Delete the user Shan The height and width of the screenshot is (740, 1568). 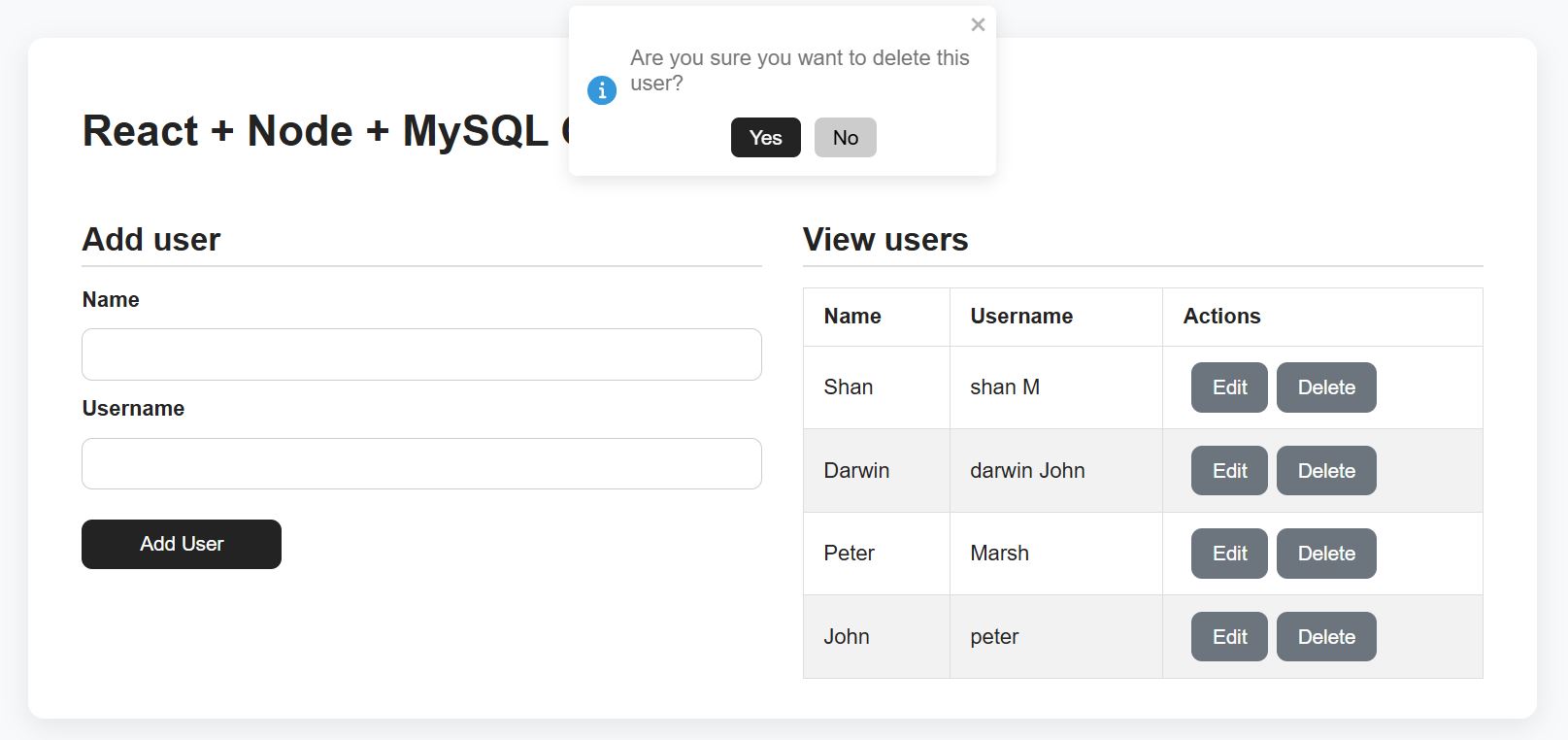pos(1325,387)
